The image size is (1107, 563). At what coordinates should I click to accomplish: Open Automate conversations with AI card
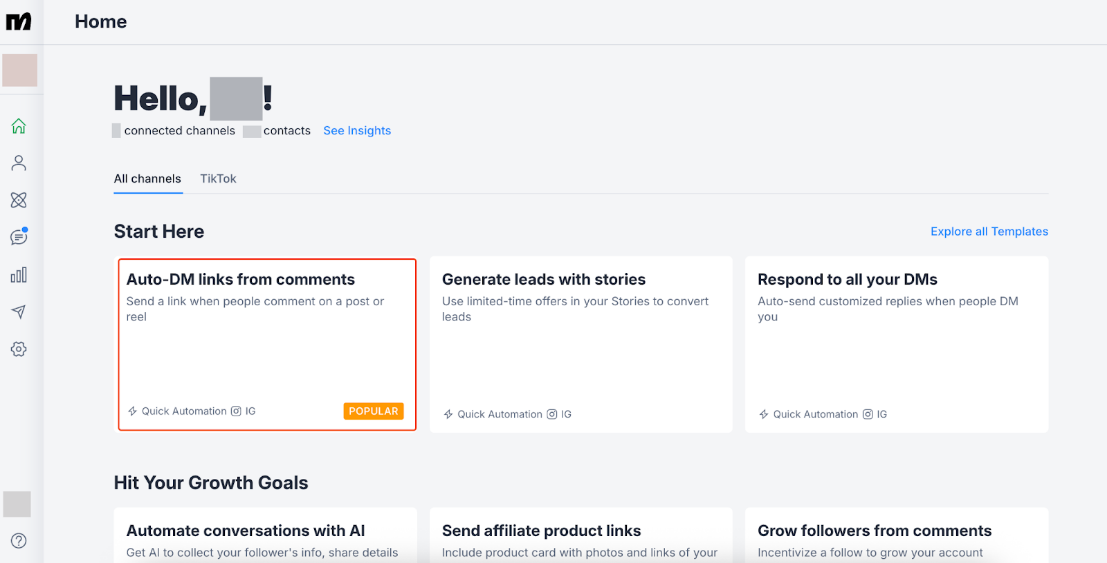click(x=265, y=535)
